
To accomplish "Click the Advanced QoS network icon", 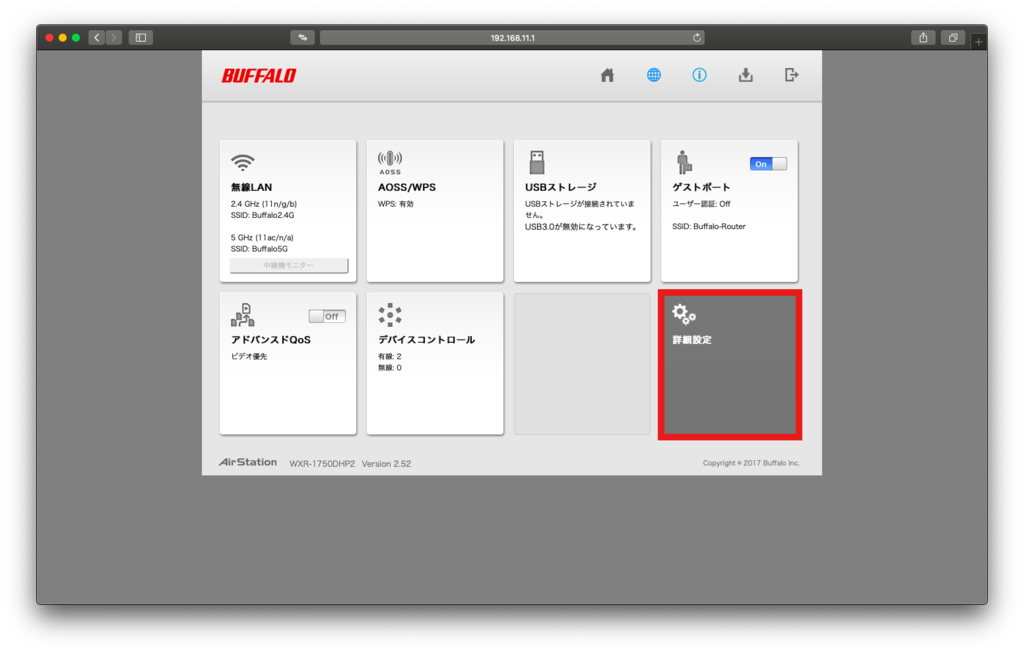I will click(x=242, y=315).
